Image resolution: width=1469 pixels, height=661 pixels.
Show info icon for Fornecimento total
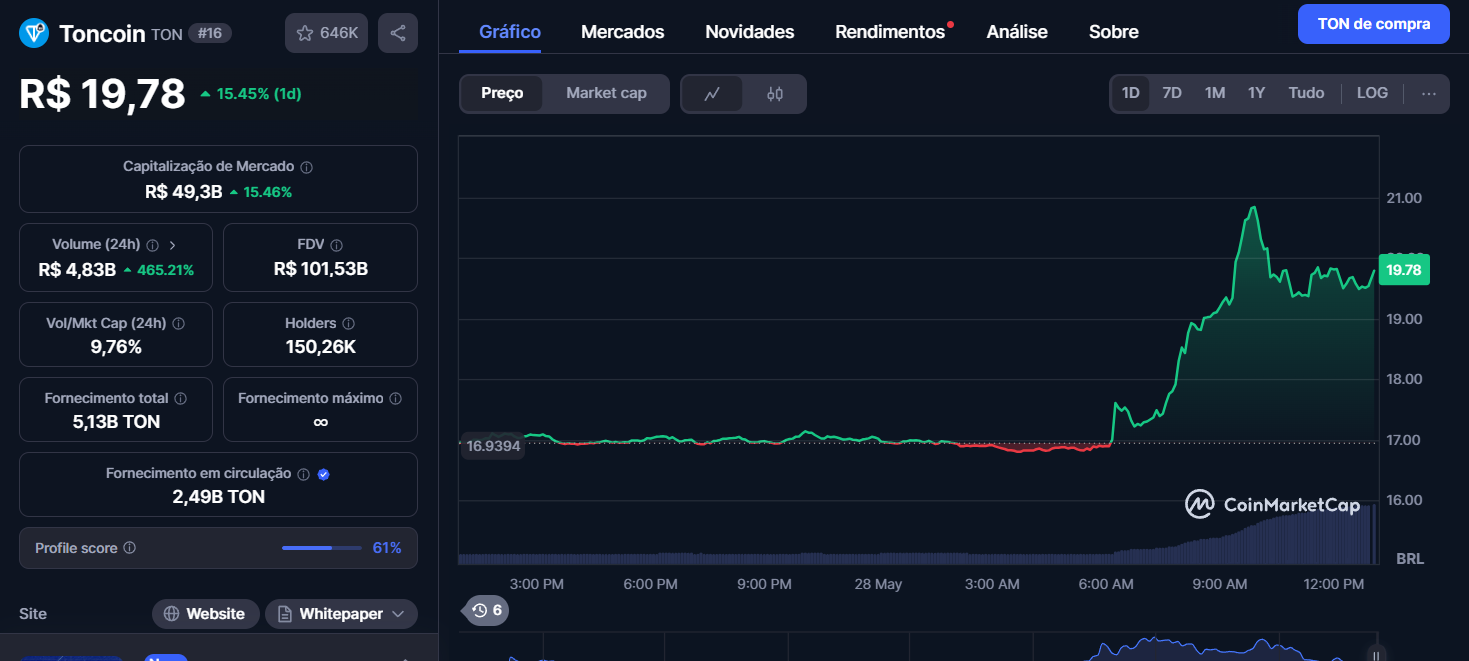pyautogui.click(x=180, y=398)
